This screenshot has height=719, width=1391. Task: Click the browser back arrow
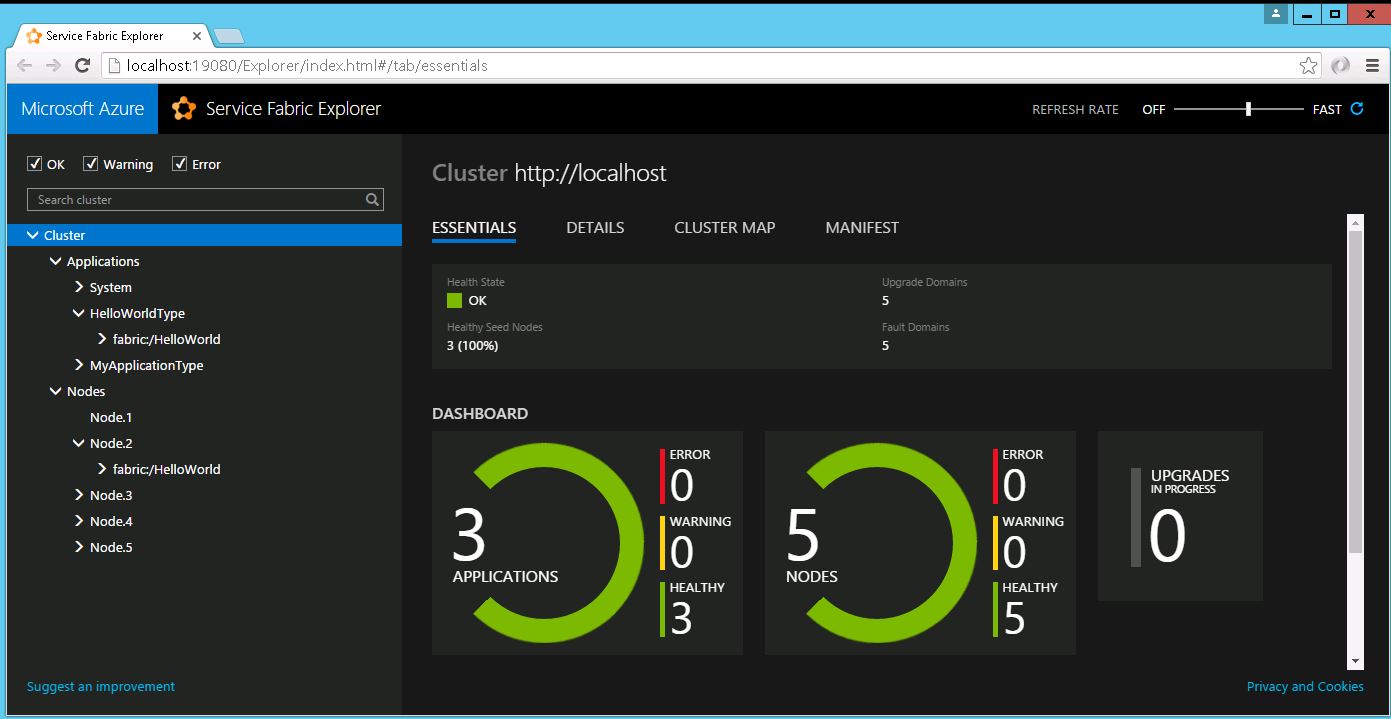click(x=25, y=66)
